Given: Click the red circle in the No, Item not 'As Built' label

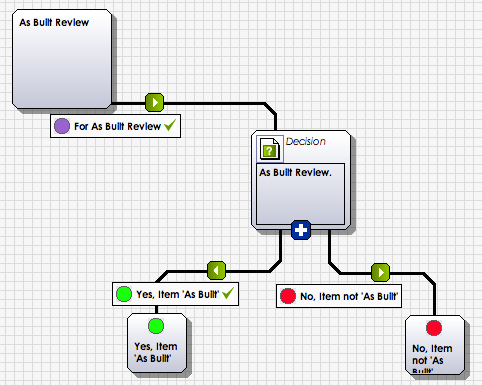Looking at the screenshot, I should 288,296.
